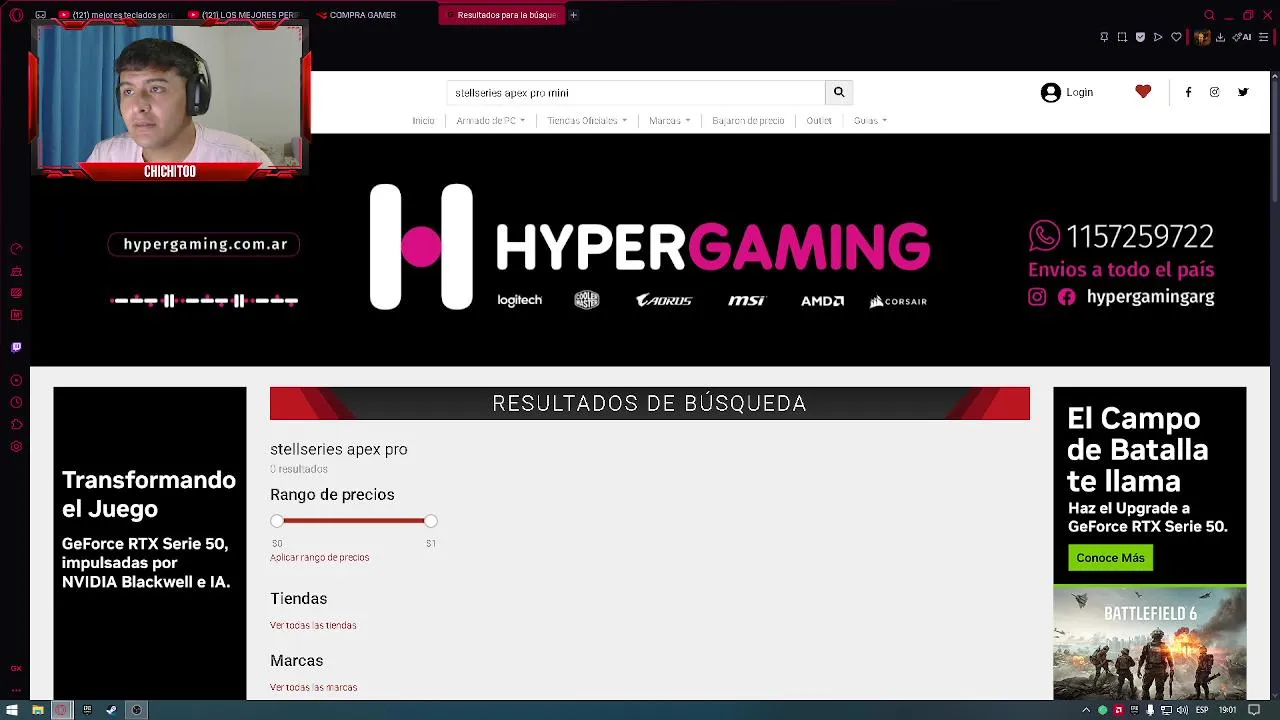Visit the site's Instagram icon in header
Screen dimensions: 1280x720
coord(1215,92)
